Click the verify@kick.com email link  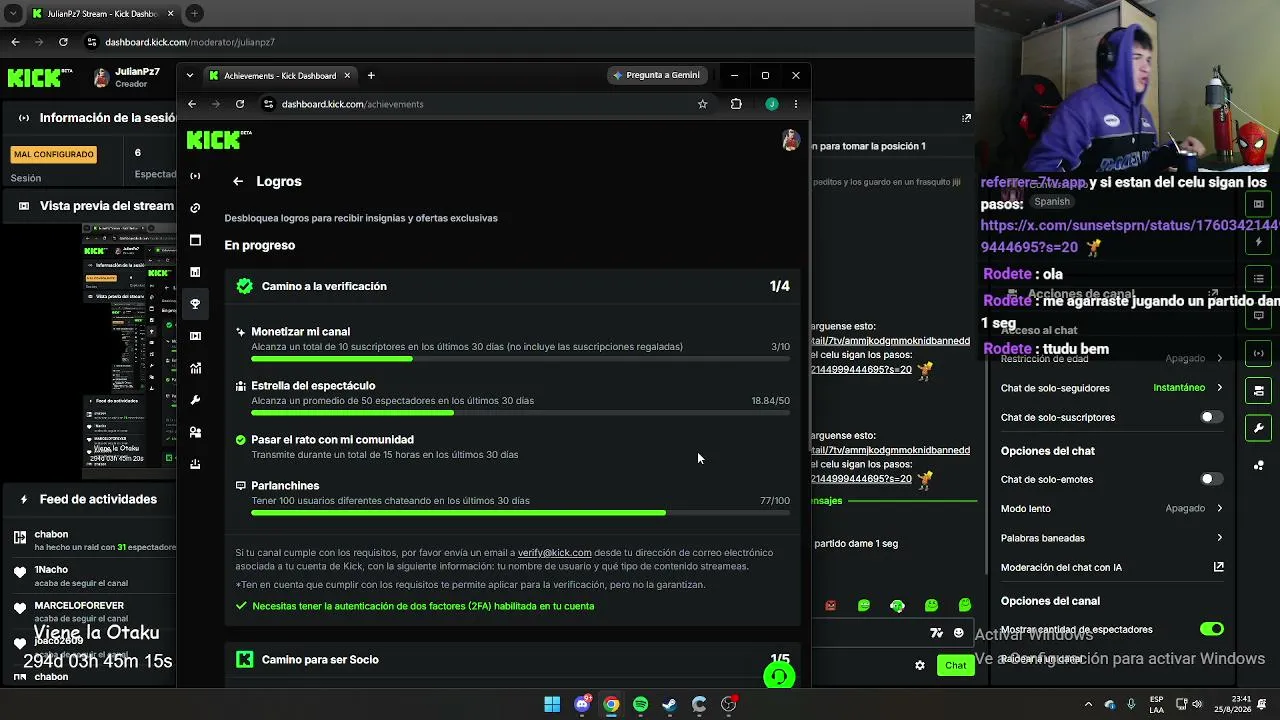pos(554,553)
